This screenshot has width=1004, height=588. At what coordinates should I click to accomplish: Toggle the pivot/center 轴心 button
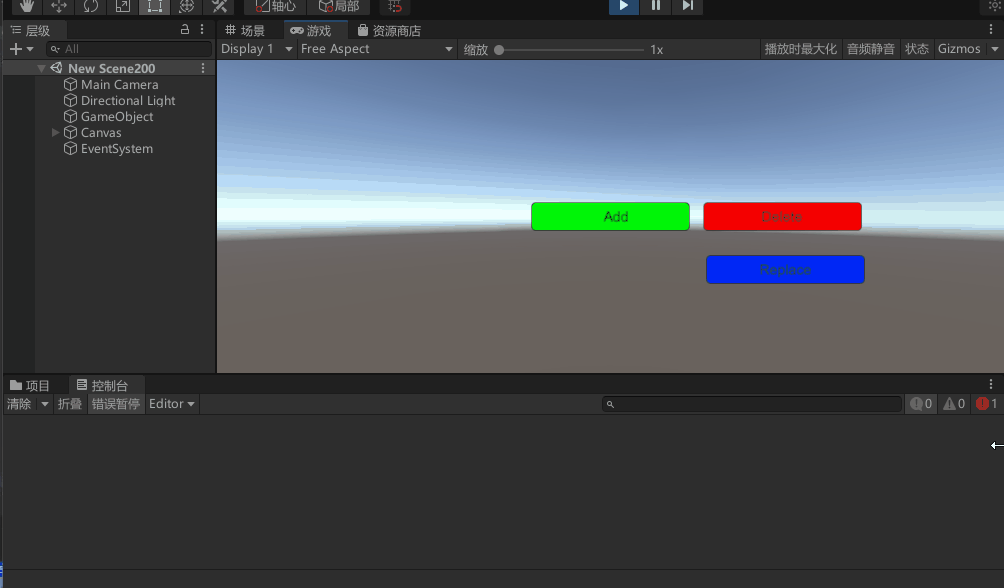point(275,6)
